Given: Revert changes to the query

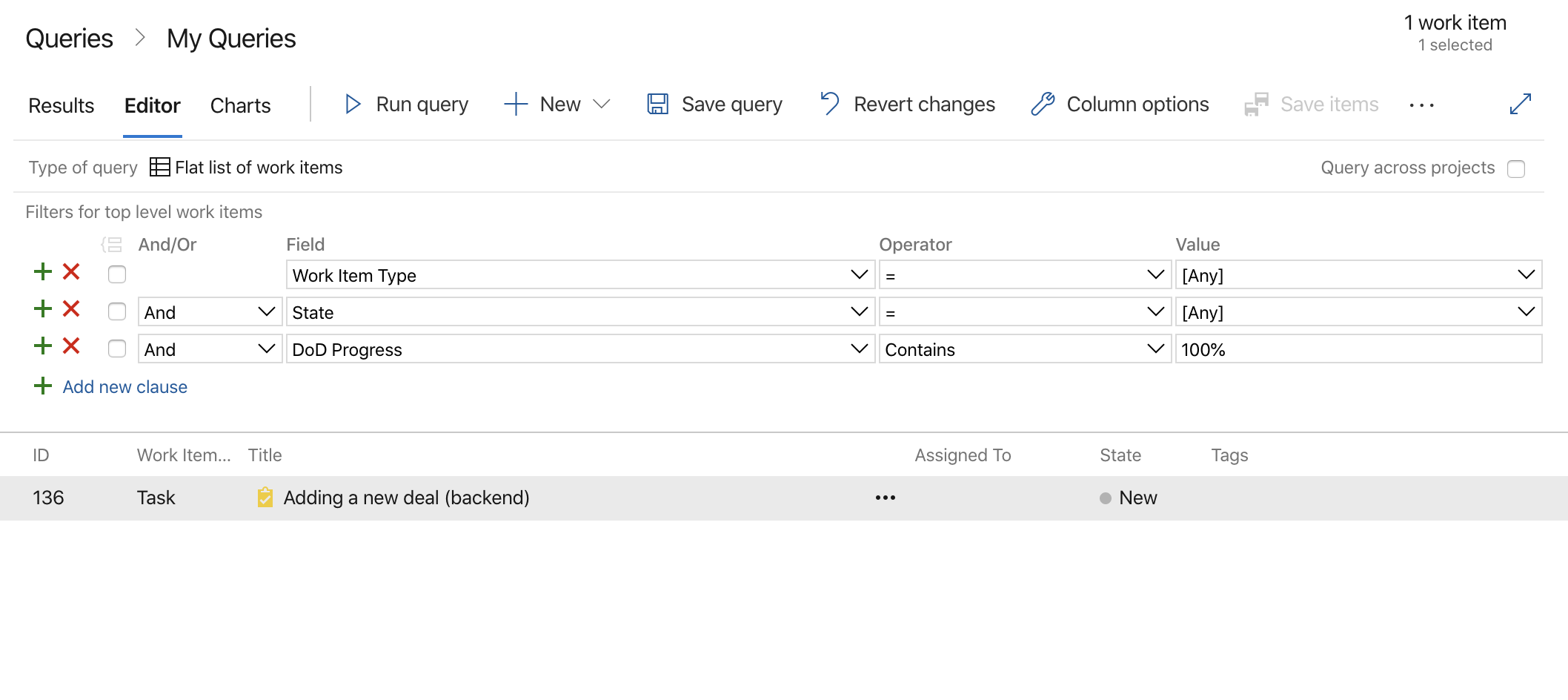Looking at the screenshot, I should (x=906, y=105).
